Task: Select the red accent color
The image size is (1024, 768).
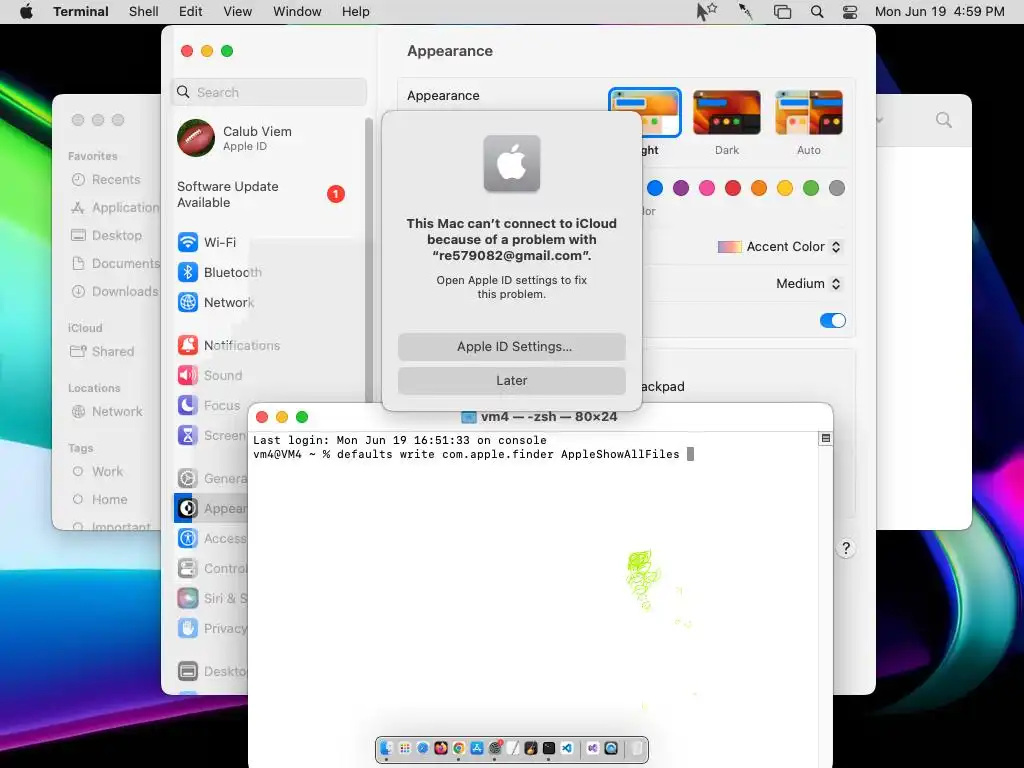Action: point(733,188)
